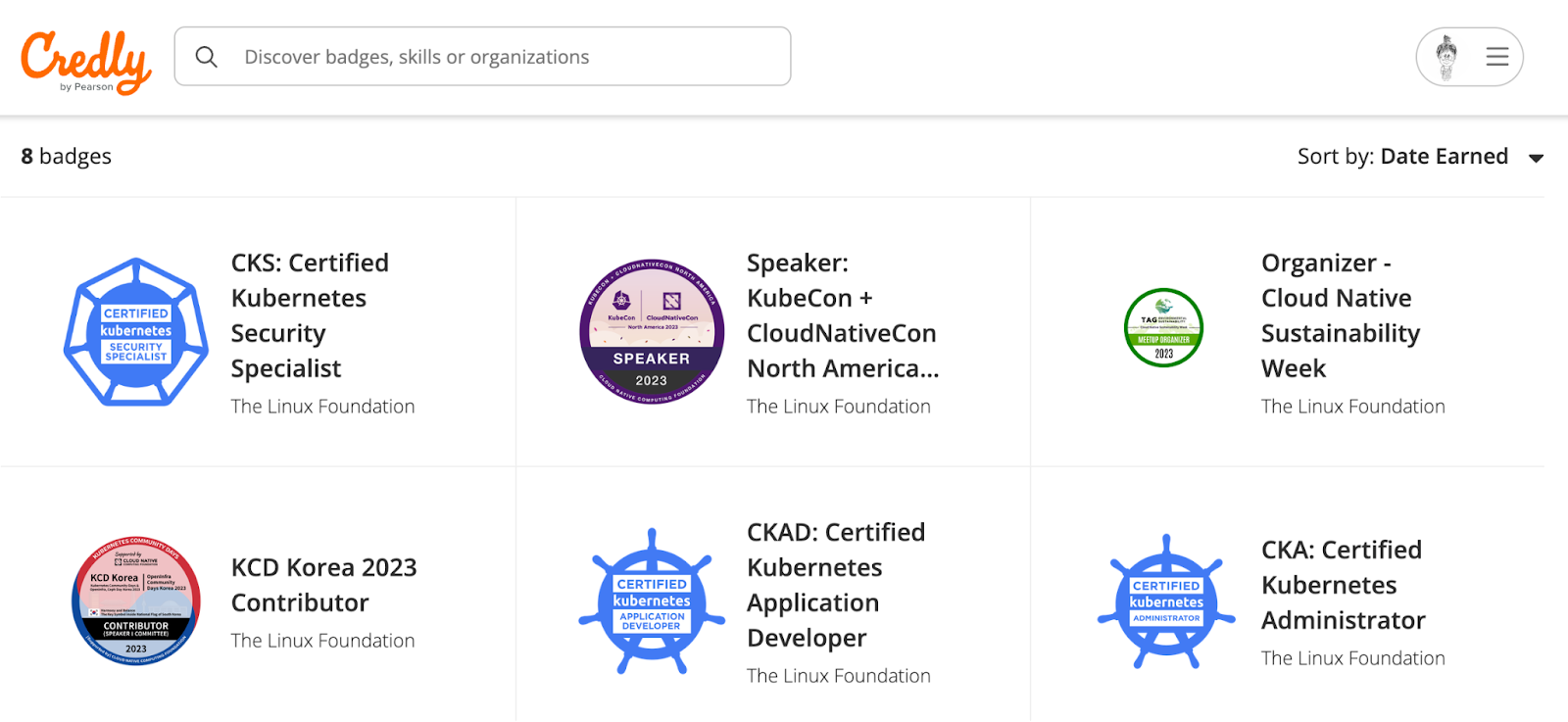The height and width of the screenshot is (722, 1568).
Task: Open the CKS hexagon badge image
Action: (x=136, y=332)
